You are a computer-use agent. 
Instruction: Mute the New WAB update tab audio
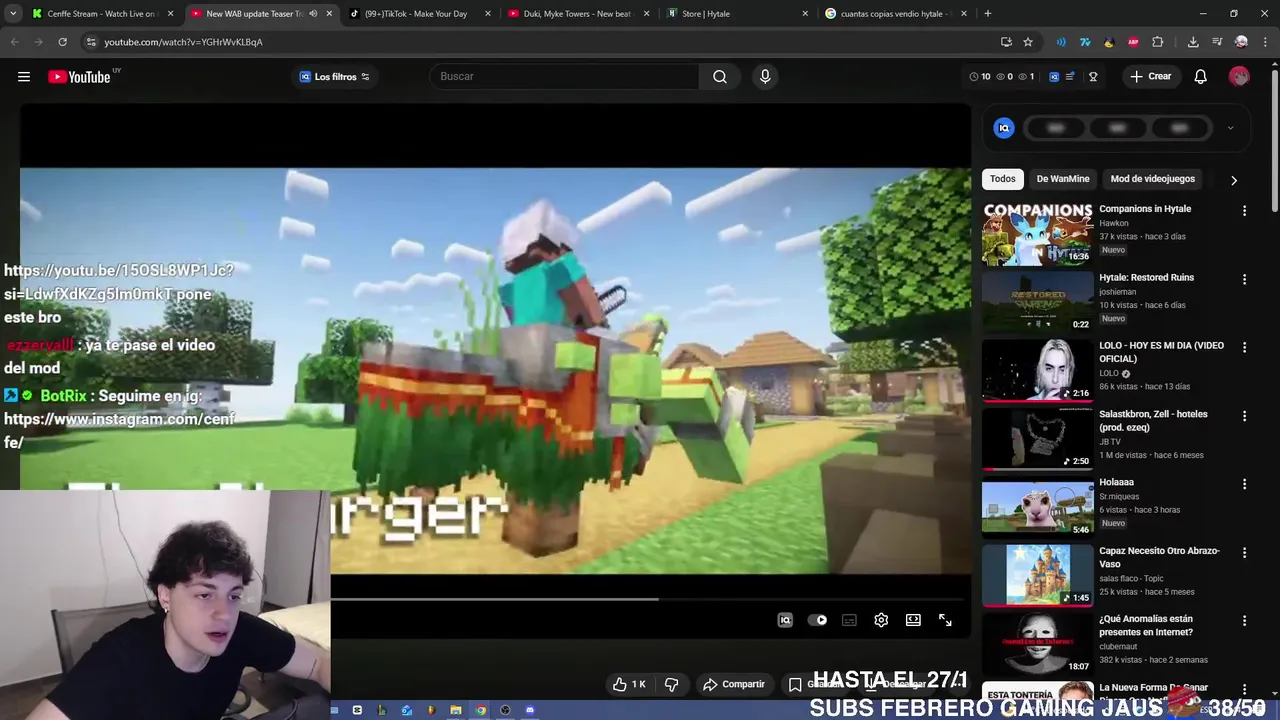pos(313,14)
